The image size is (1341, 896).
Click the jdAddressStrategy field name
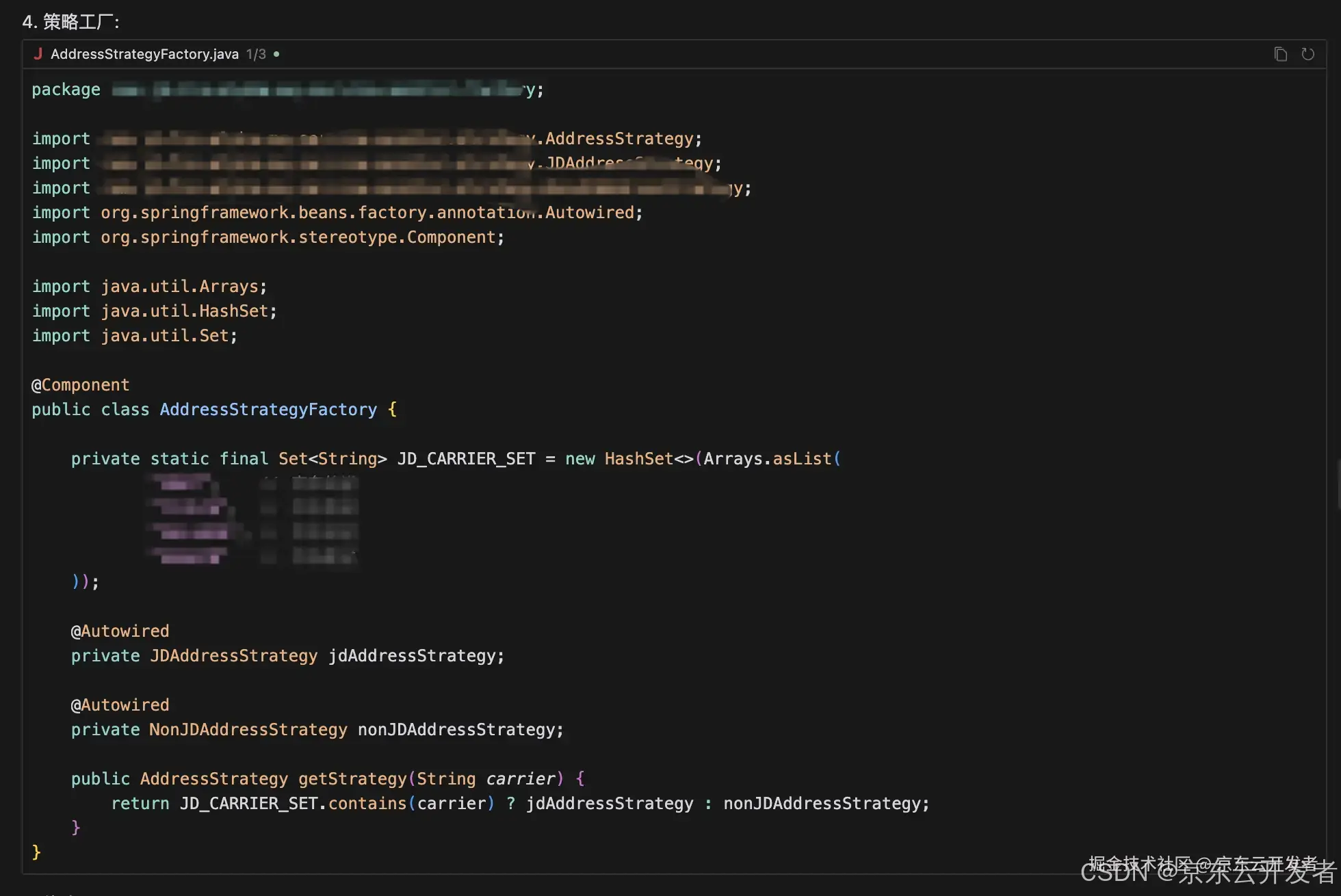412,656
